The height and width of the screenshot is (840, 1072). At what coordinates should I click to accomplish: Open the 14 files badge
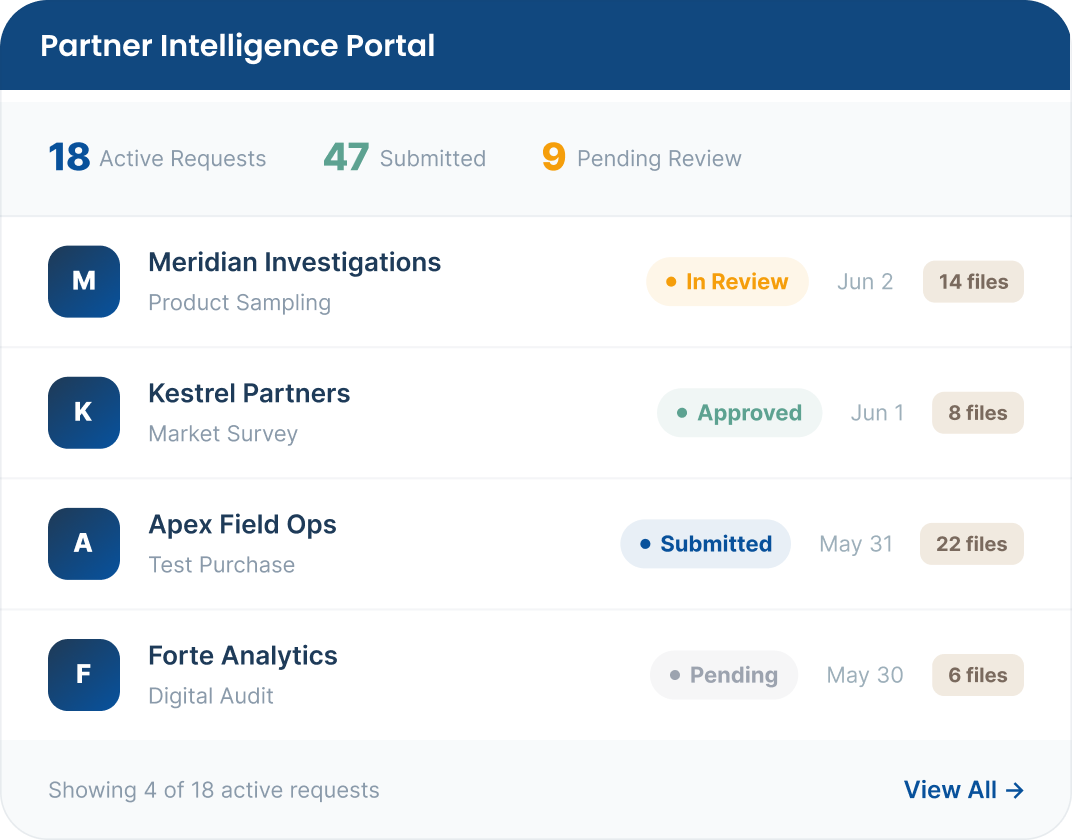[974, 282]
